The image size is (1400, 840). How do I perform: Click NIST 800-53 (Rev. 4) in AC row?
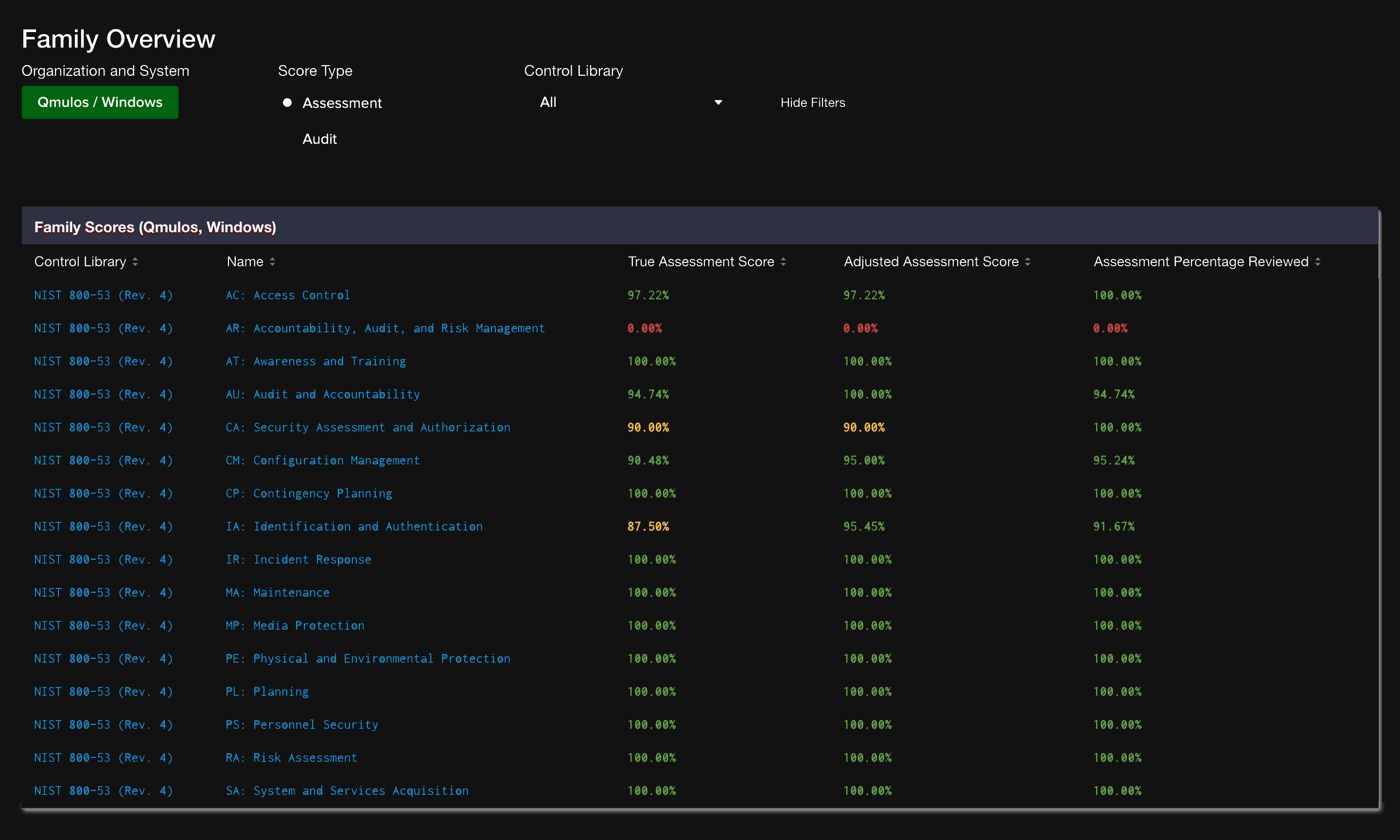[x=104, y=295]
